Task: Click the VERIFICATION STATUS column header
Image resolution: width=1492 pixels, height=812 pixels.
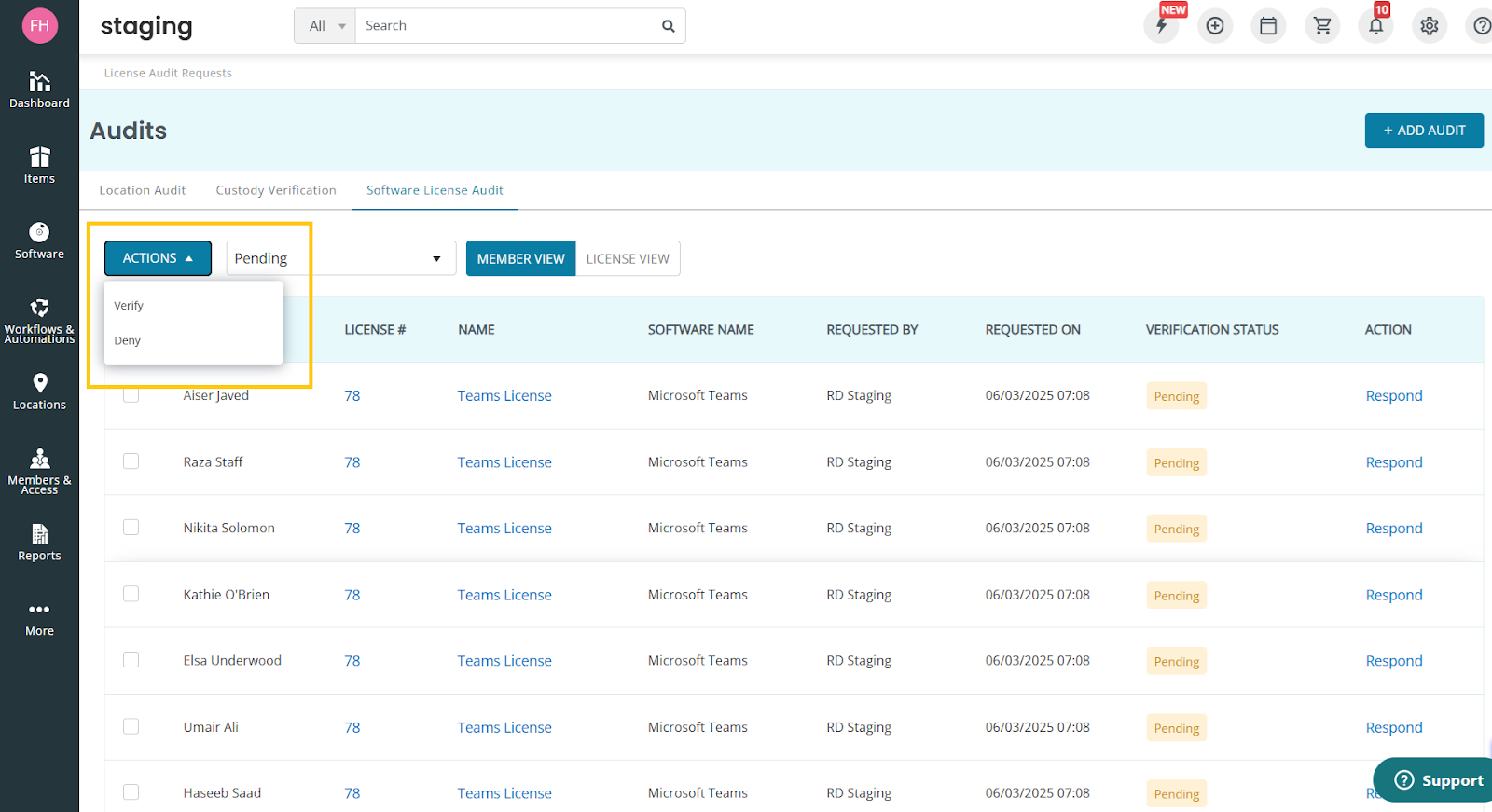Action: (x=1212, y=329)
